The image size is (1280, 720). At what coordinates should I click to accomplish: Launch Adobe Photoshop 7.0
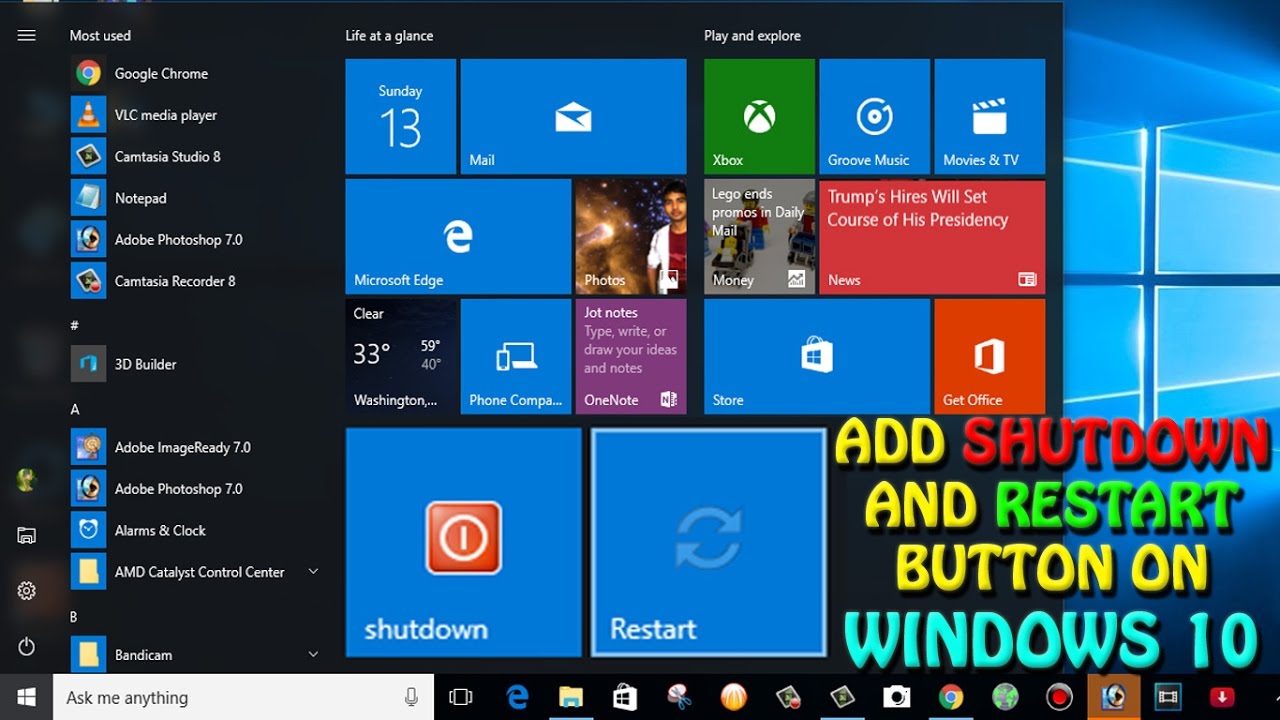[178, 239]
